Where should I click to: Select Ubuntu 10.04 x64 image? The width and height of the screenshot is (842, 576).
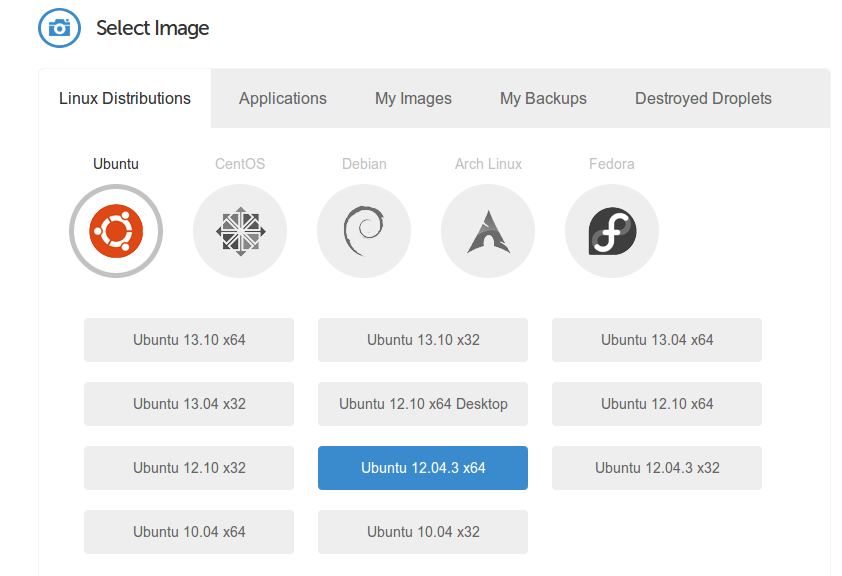pyautogui.click(x=189, y=531)
